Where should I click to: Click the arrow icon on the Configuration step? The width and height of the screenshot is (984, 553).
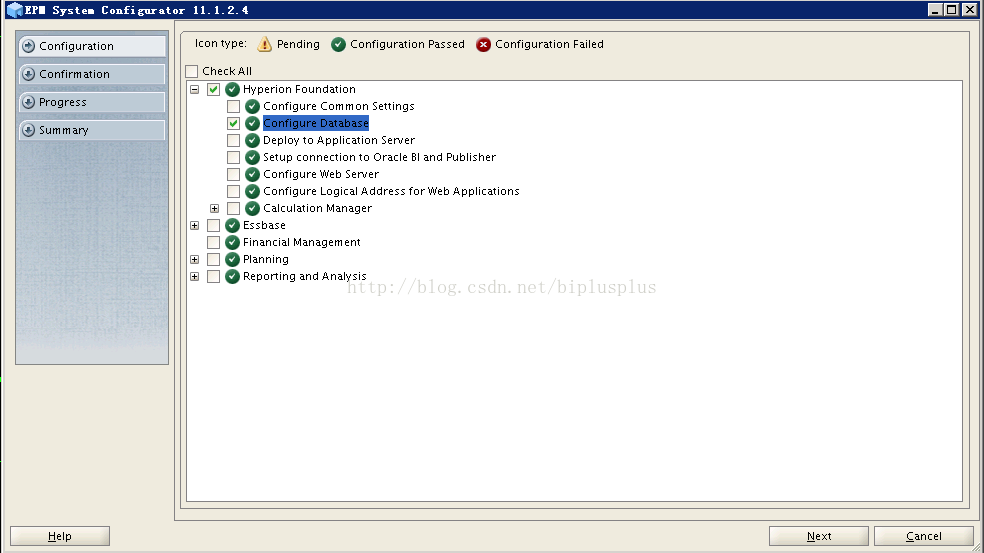28,46
